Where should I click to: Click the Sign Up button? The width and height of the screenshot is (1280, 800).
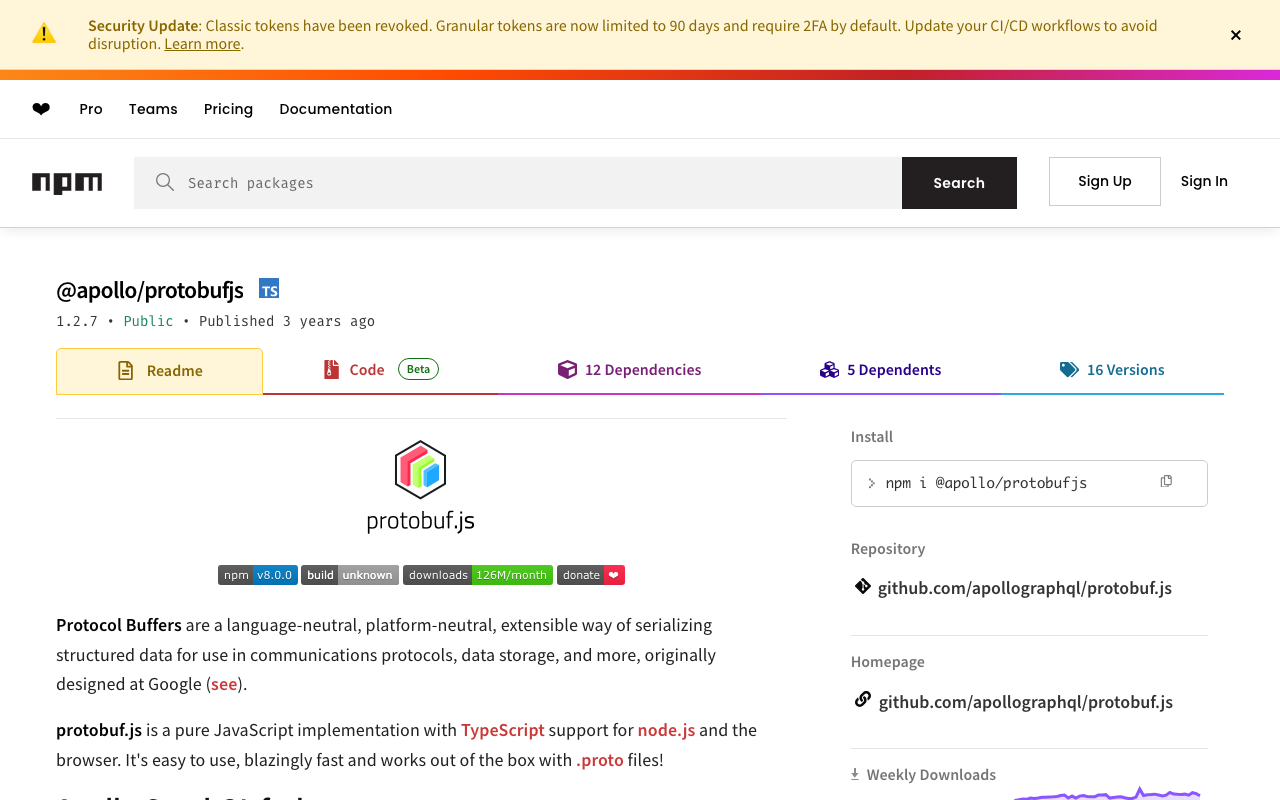point(1105,181)
